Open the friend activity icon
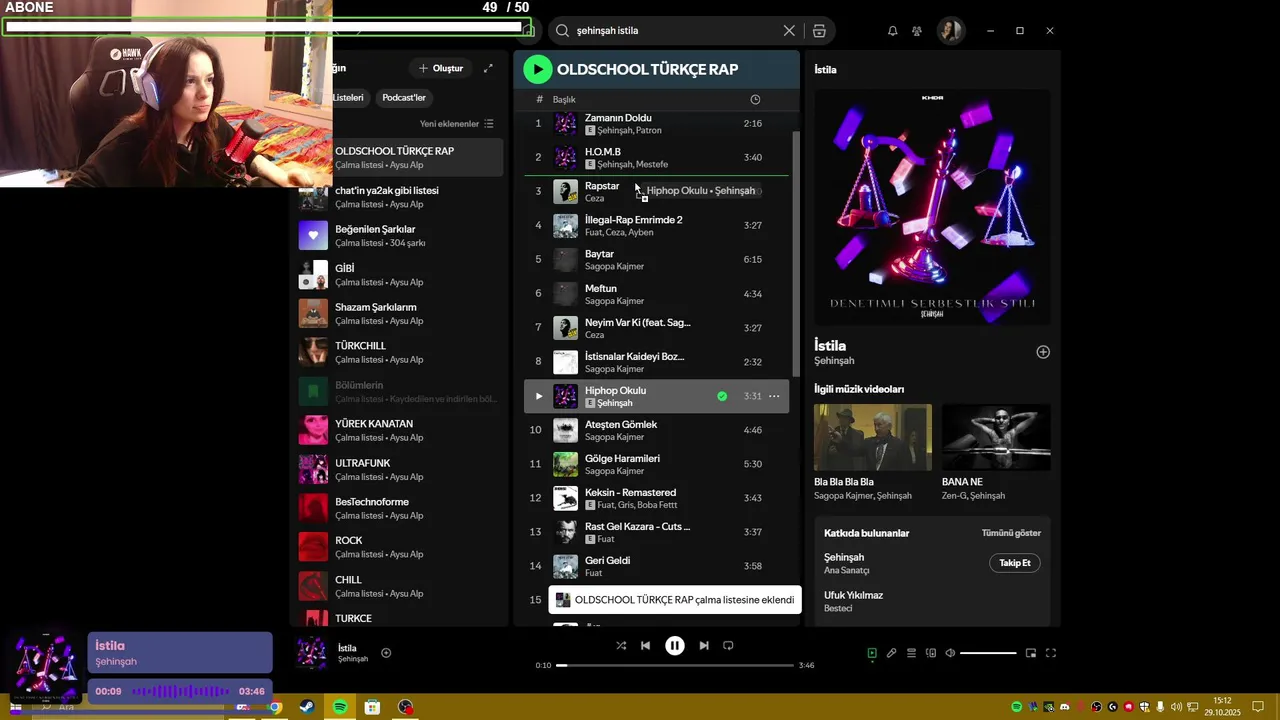The height and width of the screenshot is (720, 1280). 916,31
